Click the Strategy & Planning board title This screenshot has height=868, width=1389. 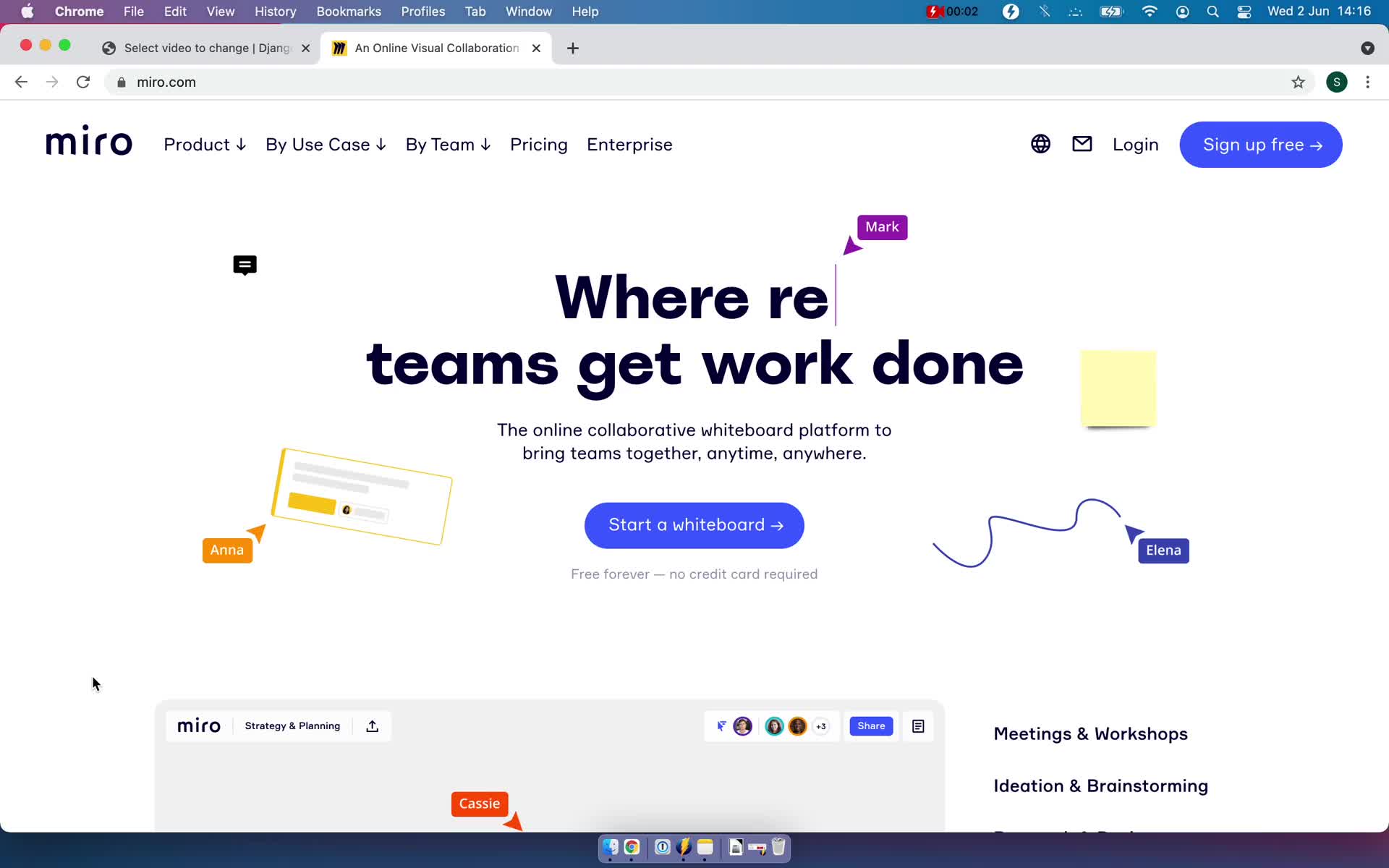[292, 726]
